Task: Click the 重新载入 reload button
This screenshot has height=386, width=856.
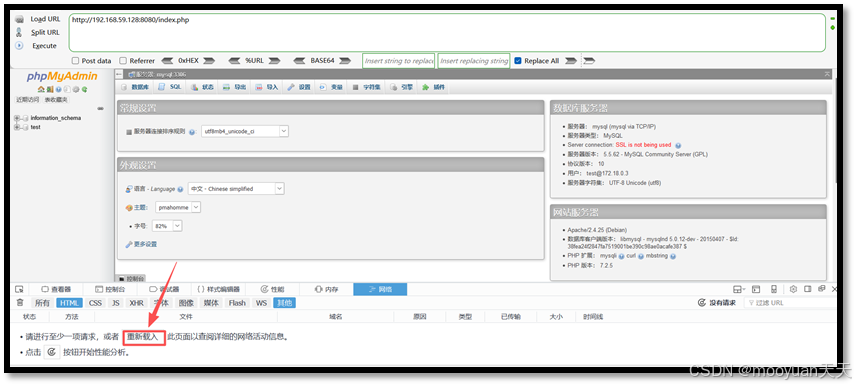Action: (x=143, y=337)
